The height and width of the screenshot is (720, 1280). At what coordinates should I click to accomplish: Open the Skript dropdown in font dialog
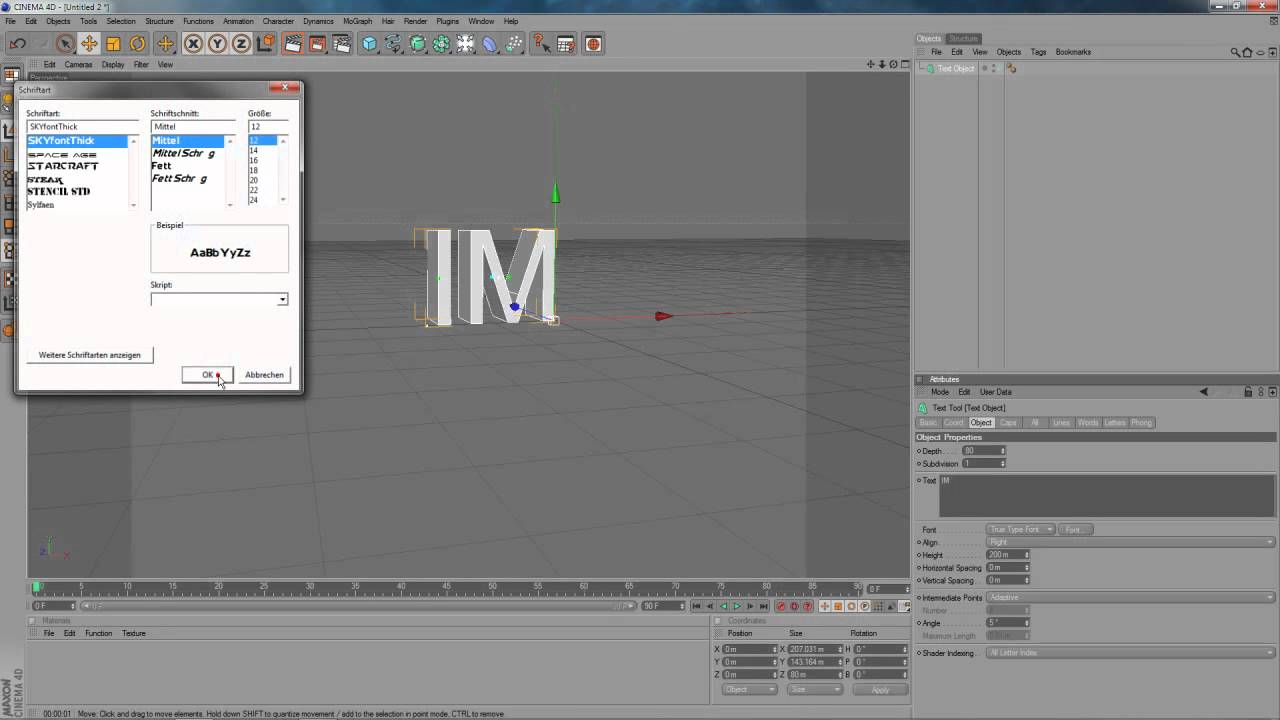(282, 299)
